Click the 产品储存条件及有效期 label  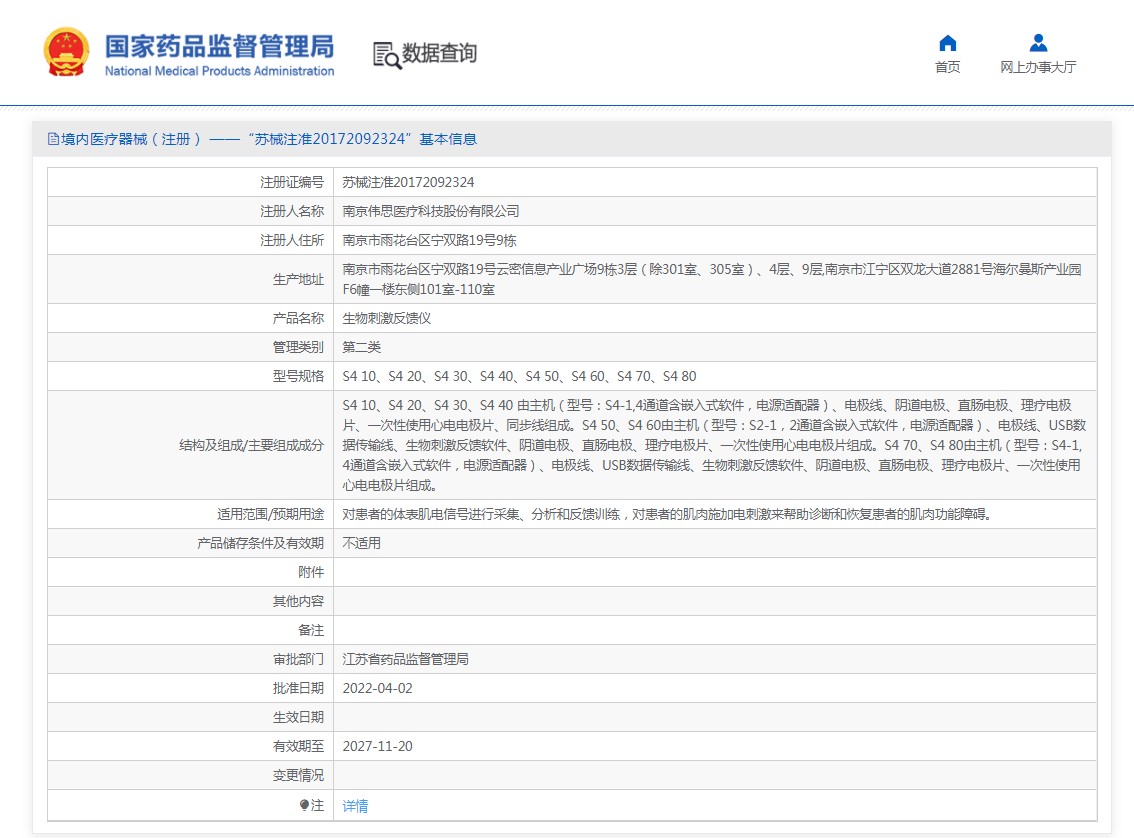pyautogui.click(x=260, y=543)
